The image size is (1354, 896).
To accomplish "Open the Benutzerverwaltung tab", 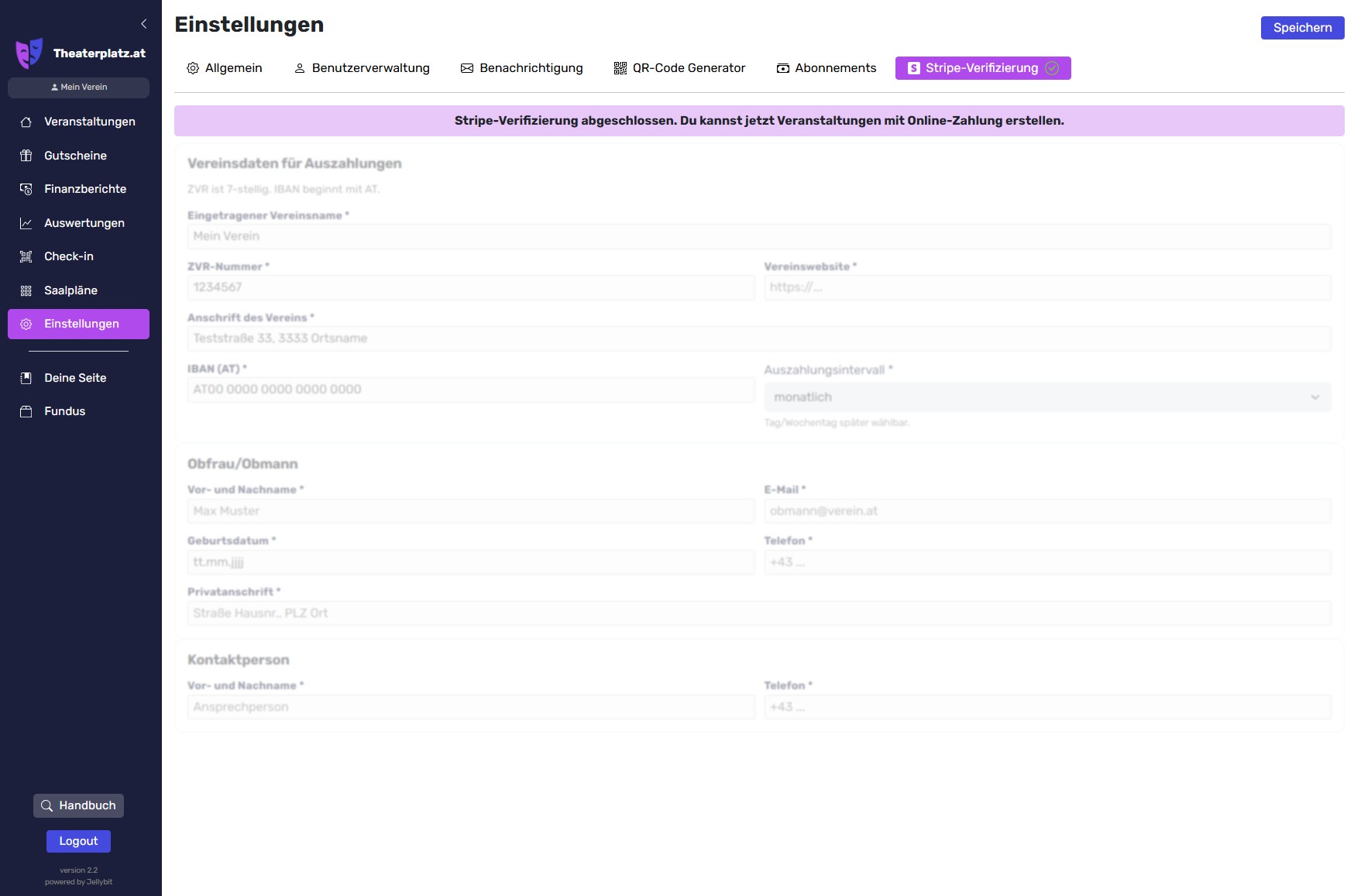I will point(362,68).
